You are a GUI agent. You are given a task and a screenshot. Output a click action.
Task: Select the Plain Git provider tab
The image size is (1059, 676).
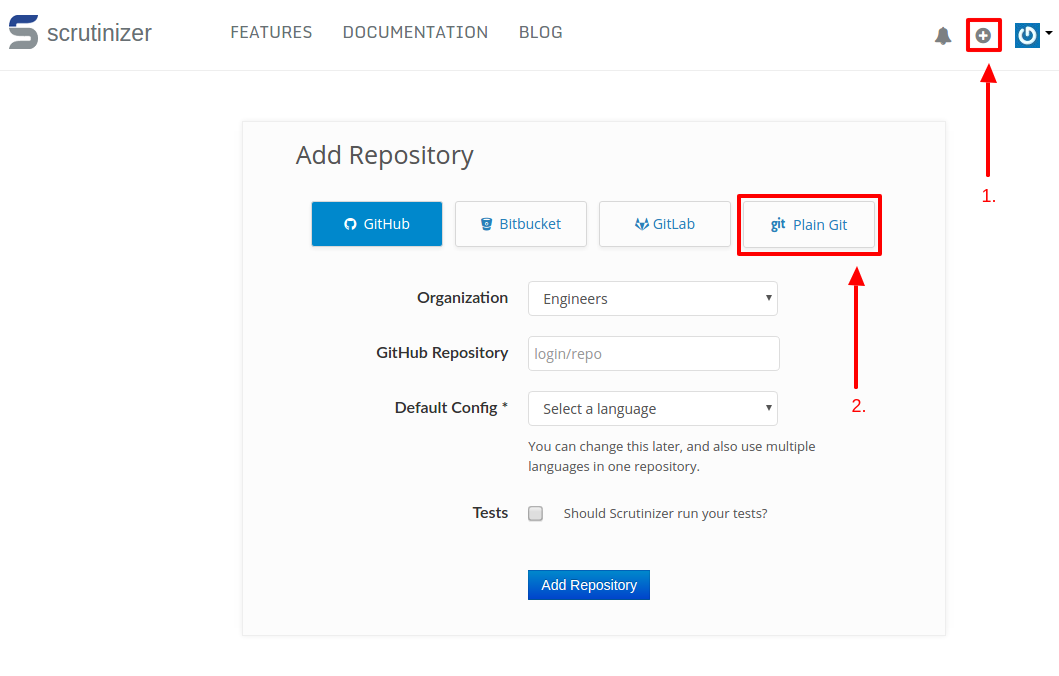808,224
